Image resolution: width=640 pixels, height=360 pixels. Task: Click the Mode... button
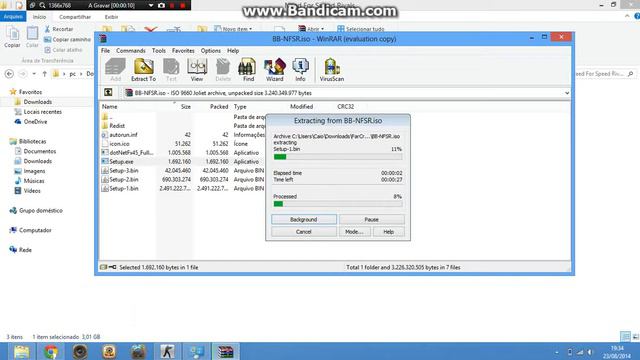(x=354, y=231)
